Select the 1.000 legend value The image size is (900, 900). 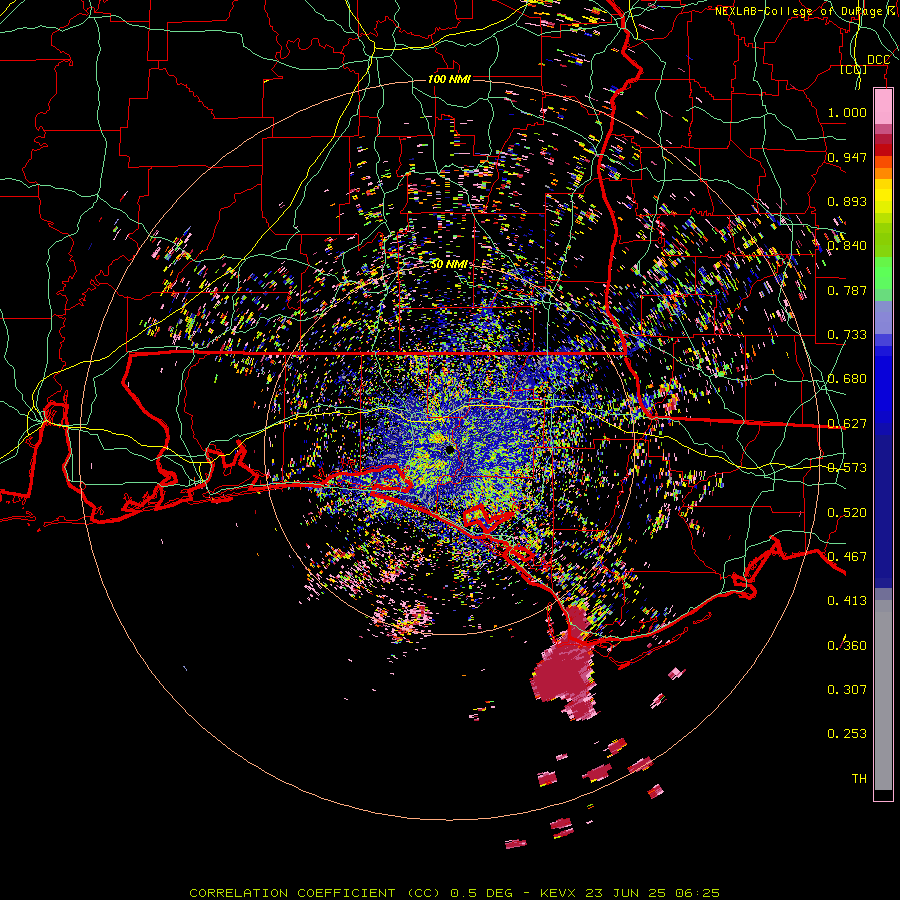847,112
